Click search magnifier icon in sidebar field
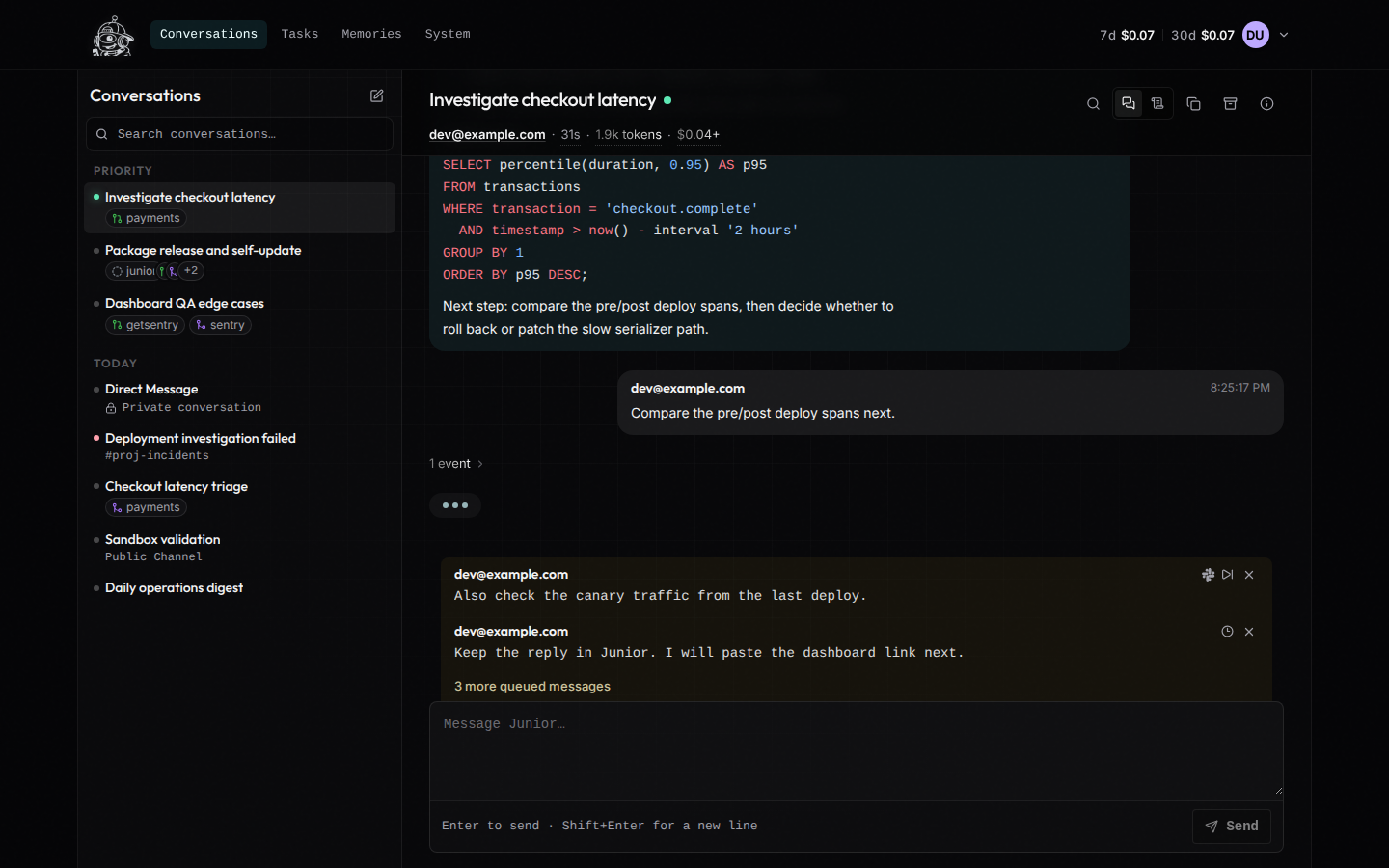The height and width of the screenshot is (868, 1389). 102,135
